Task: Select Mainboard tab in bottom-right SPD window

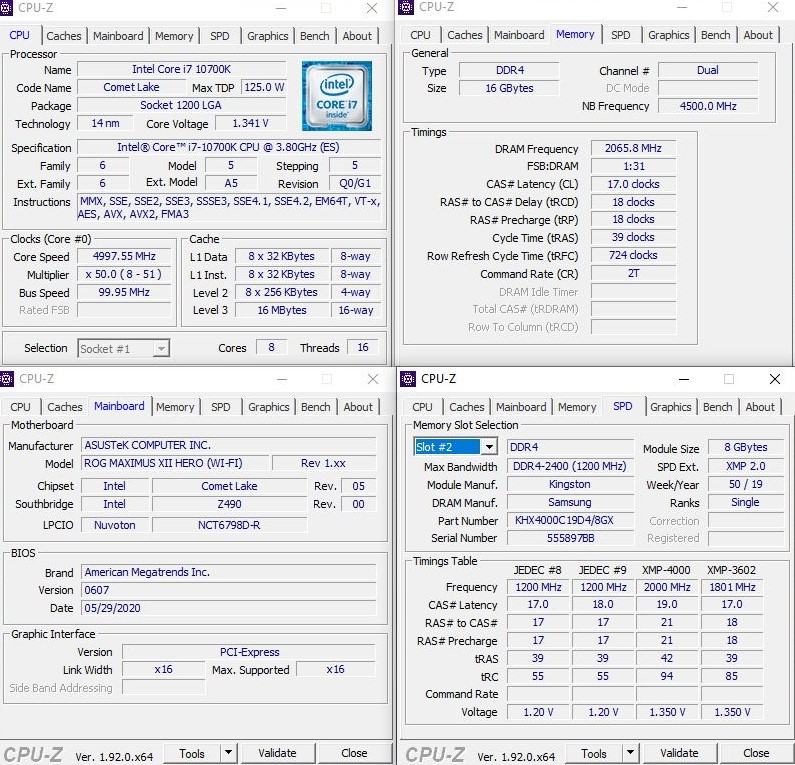Action: (x=521, y=407)
